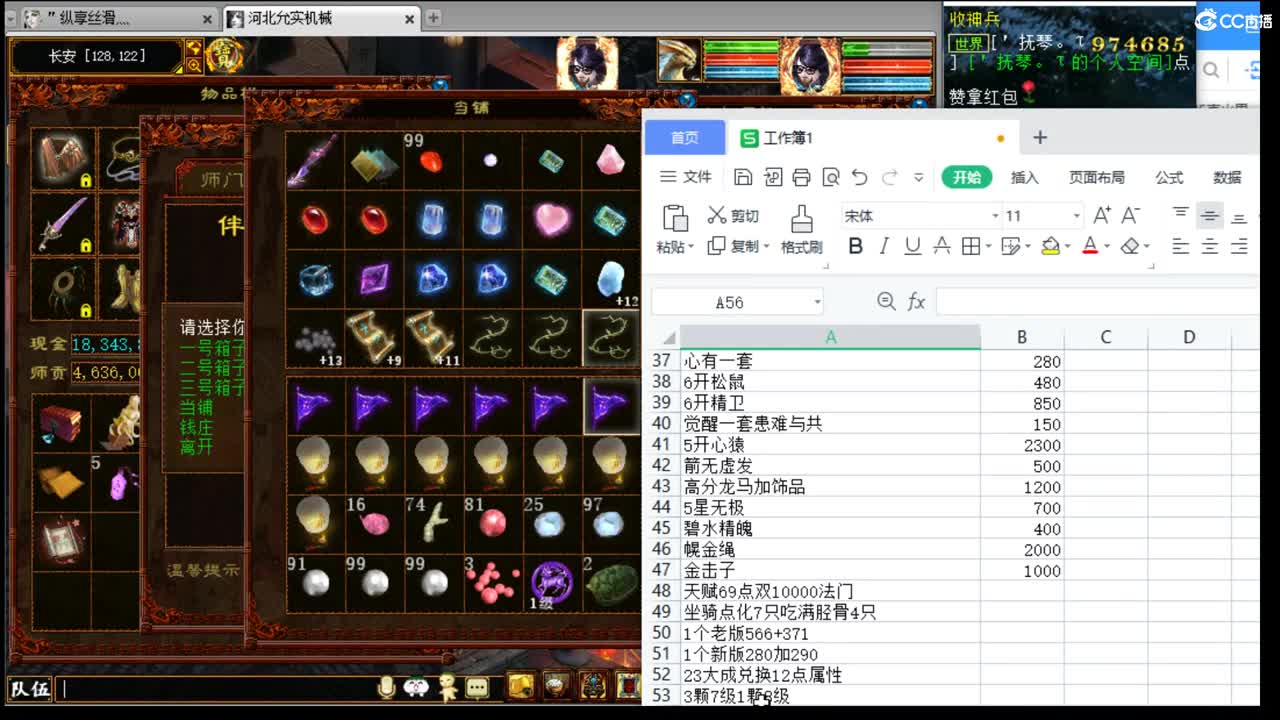Center text horizontally
This screenshot has height=720, width=1280.
click(1210, 246)
